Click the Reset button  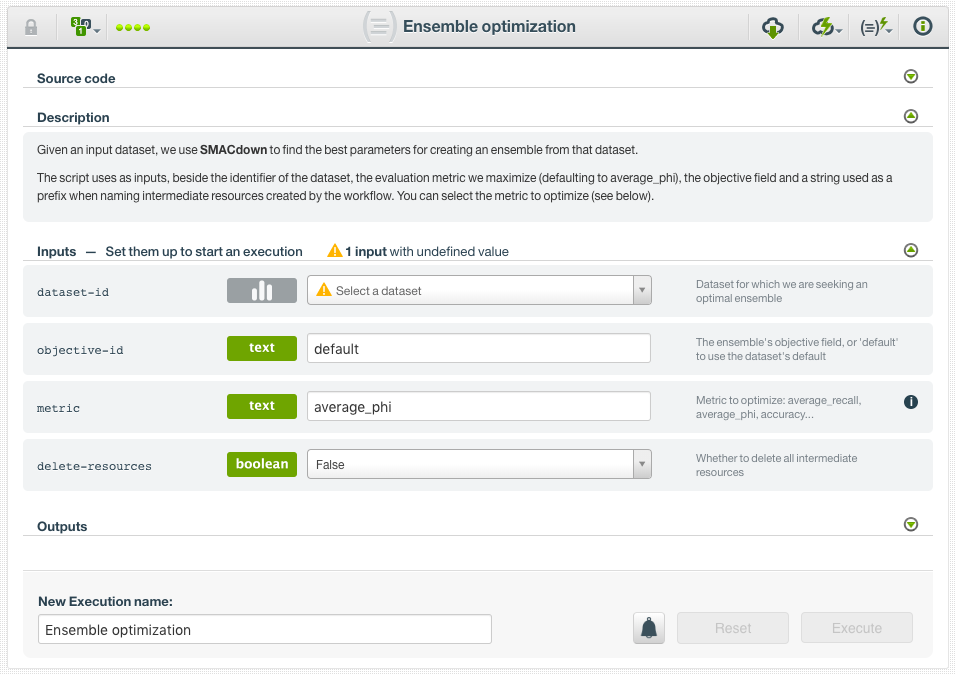[732, 628]
